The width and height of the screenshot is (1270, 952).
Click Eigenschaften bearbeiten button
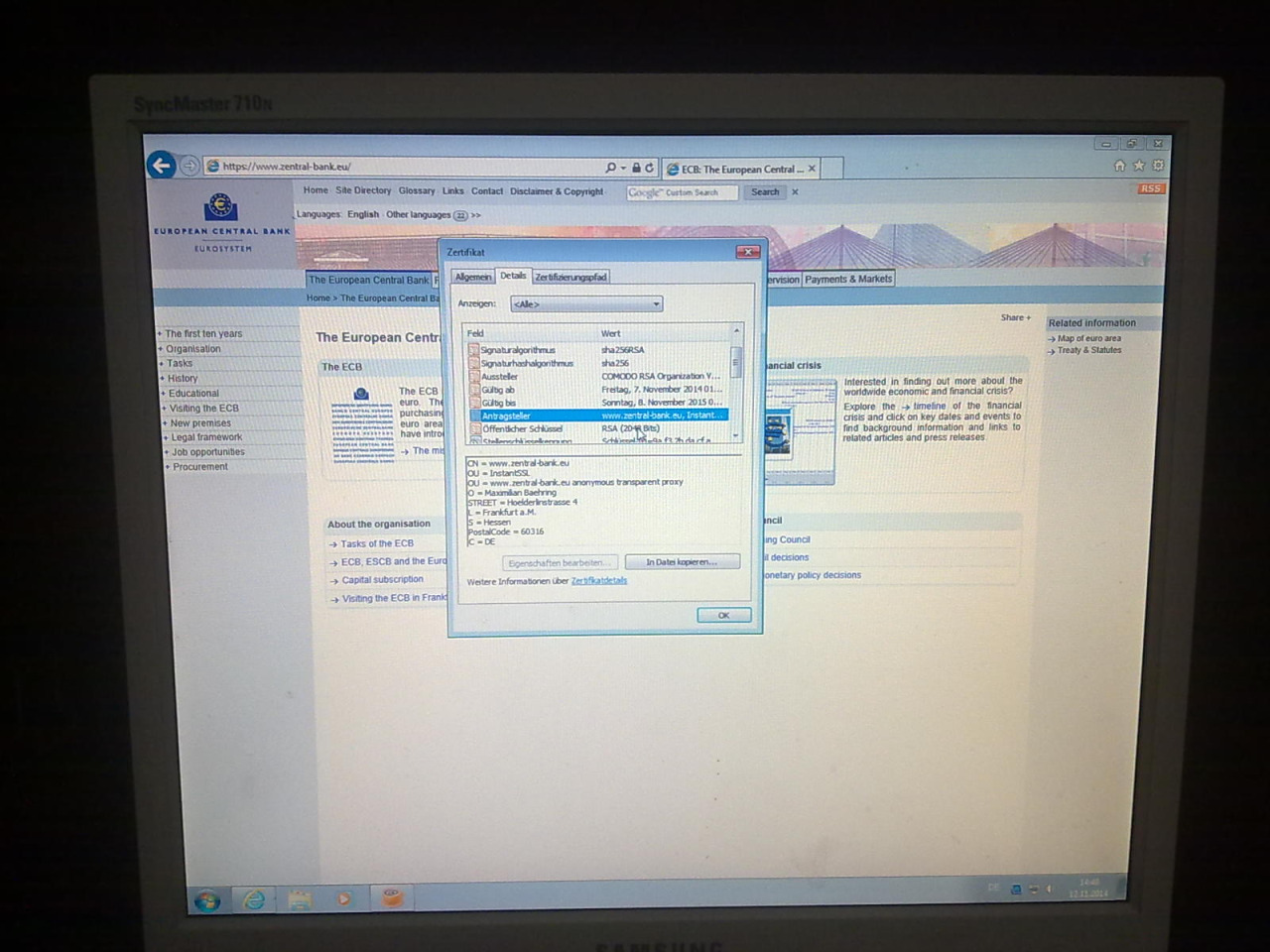click(558, 563)
